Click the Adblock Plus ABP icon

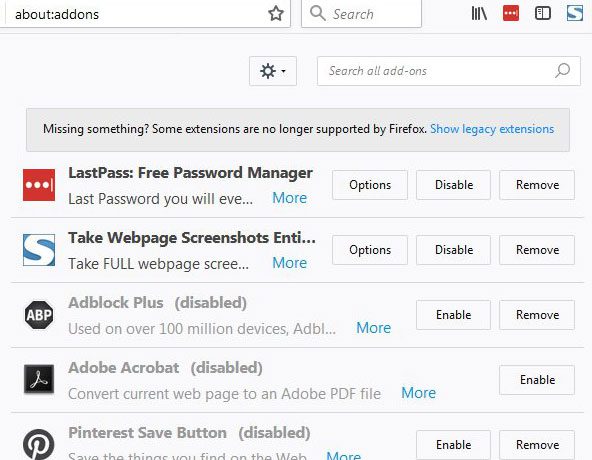[39, 315]
